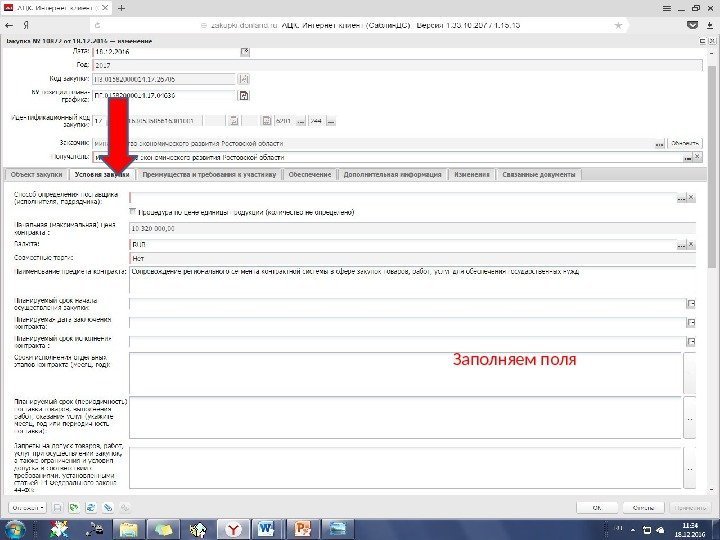Image resolution: width=720 pixels, height=540 pixels.
Task: Open the Объект закупки tab
Action: coord(36,174)
